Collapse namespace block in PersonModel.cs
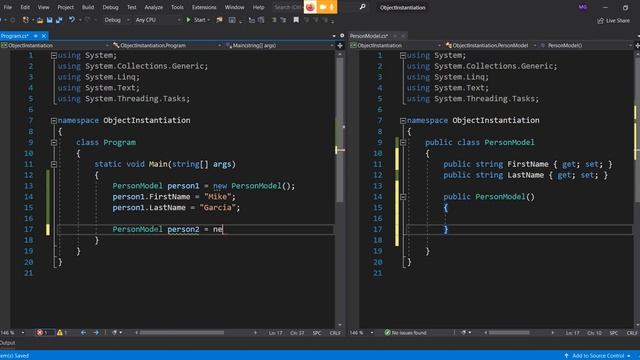This screenshot has width=640, height=360. tap(402, 121)
